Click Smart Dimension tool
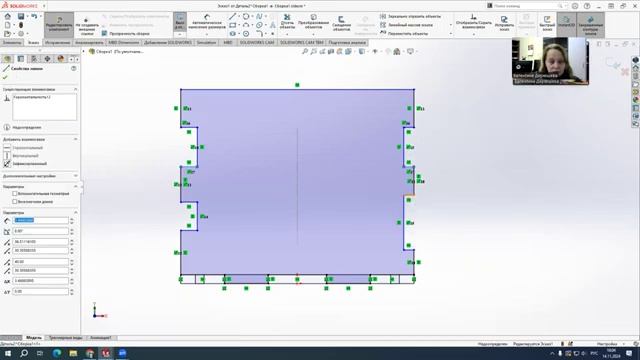640x360 pixels. [x=207, y=21]
